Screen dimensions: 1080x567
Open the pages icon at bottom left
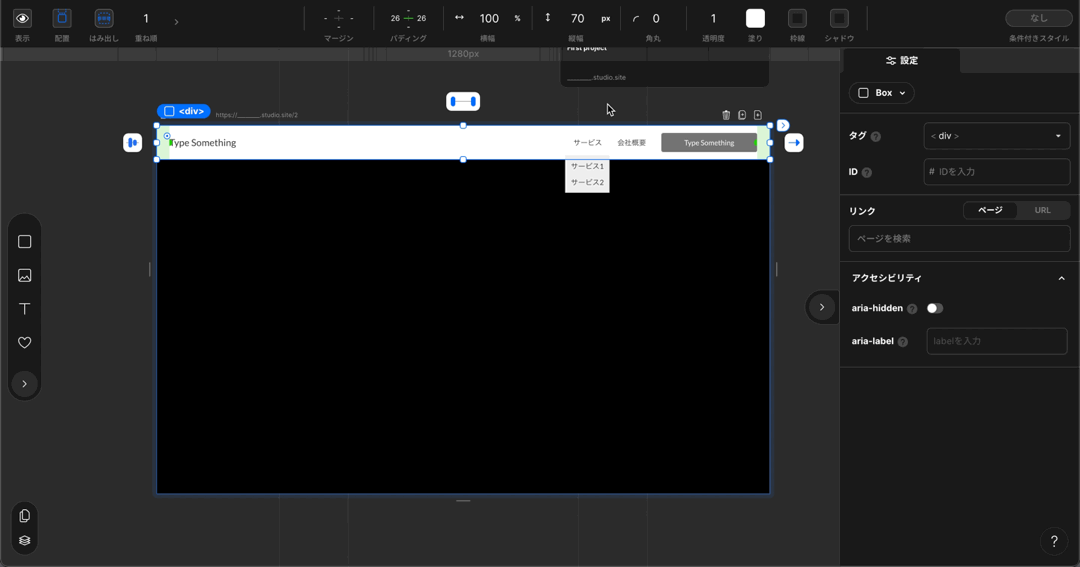pyautogui.click(x=24, y=516)
